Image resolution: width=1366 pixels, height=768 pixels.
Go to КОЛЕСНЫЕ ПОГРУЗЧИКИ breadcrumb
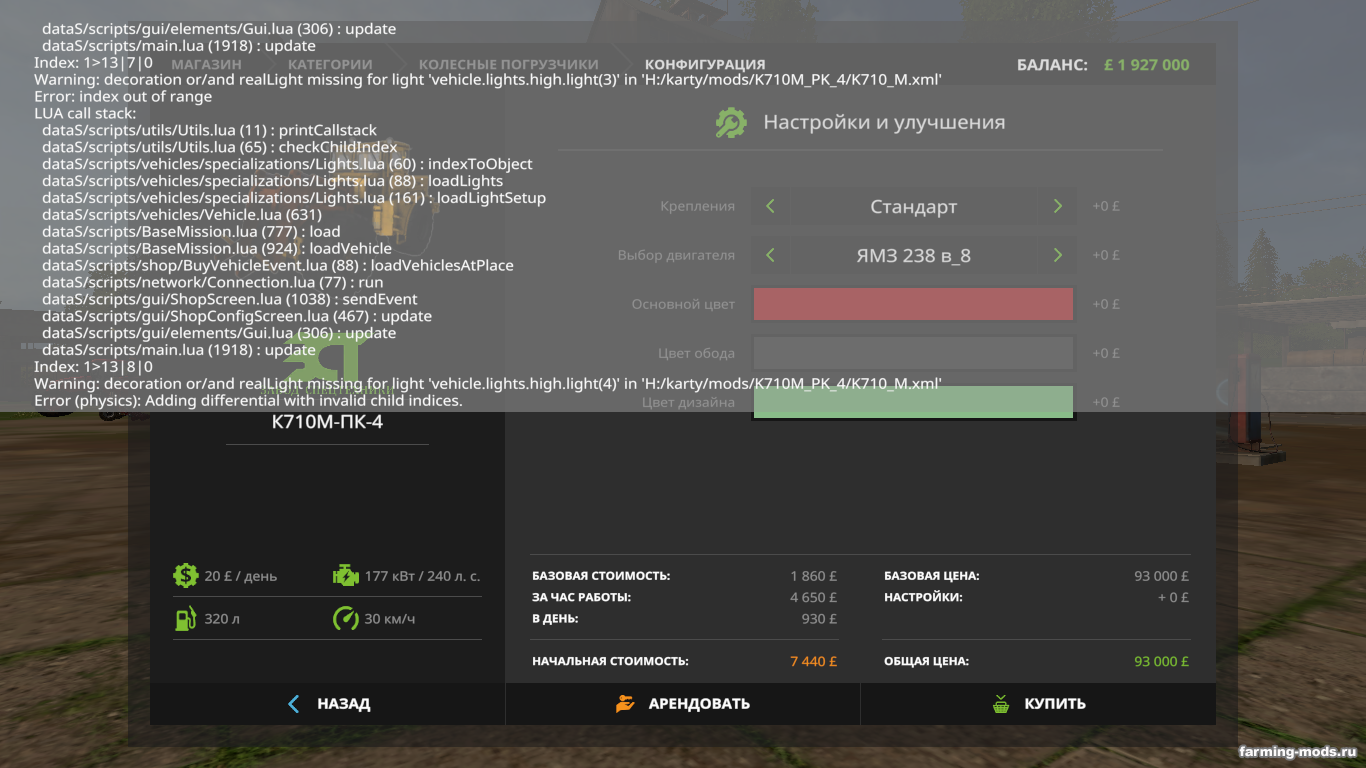pos(508,64)
